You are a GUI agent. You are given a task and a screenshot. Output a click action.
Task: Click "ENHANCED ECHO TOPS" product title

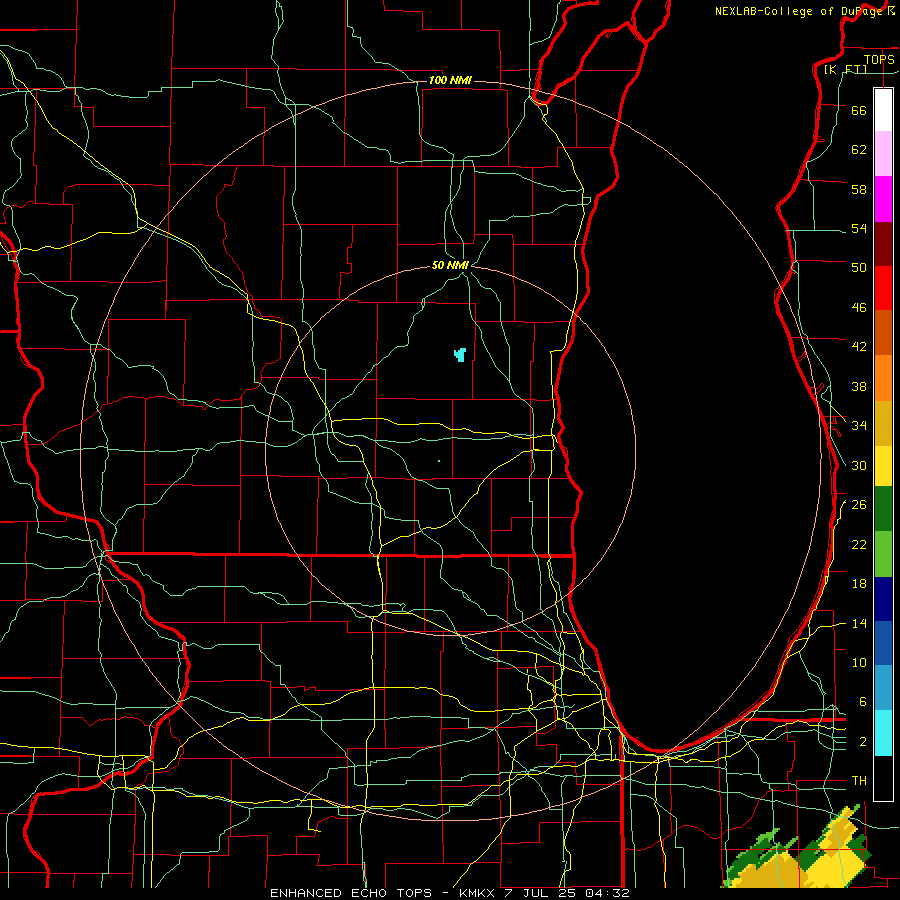tap(351, 893)
